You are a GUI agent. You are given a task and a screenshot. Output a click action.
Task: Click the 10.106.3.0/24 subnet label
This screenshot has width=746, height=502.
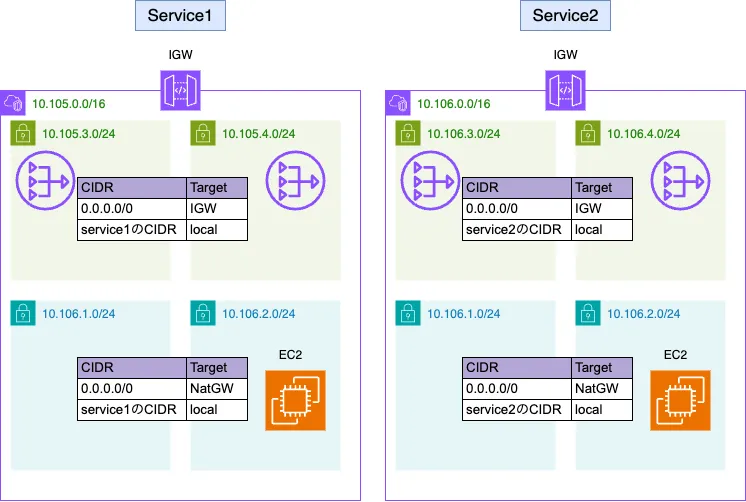(x=463, y=134)
